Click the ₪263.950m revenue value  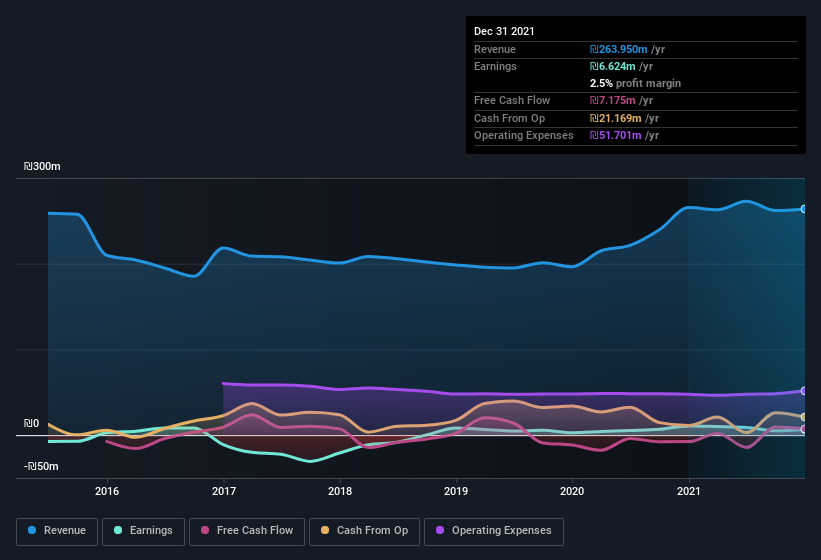(618, 49)
